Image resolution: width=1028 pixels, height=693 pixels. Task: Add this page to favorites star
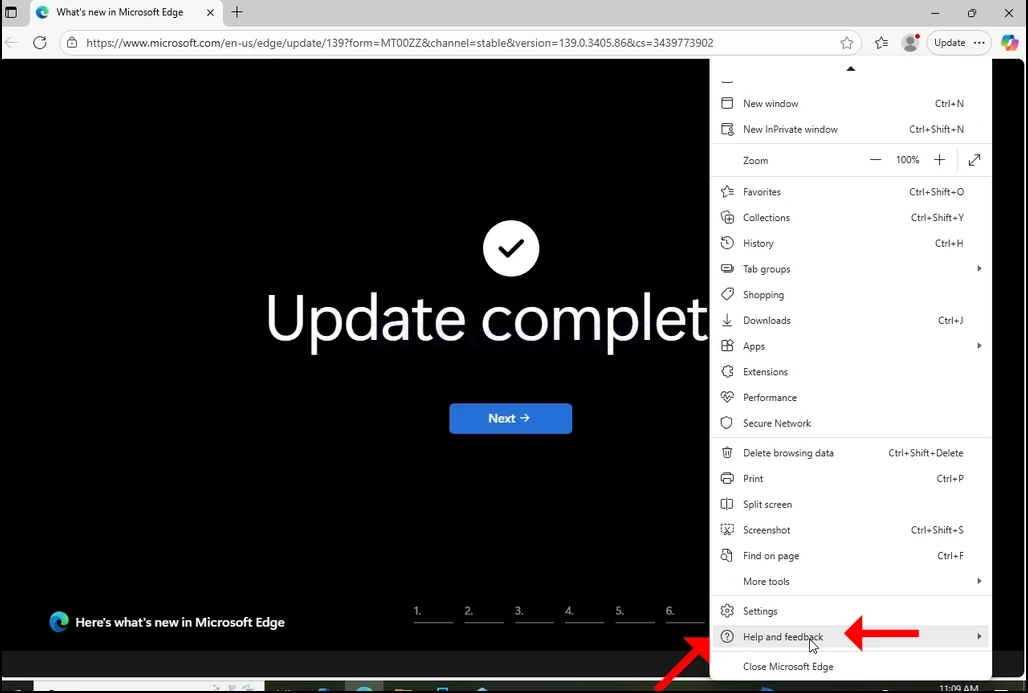tap(846, 43)
